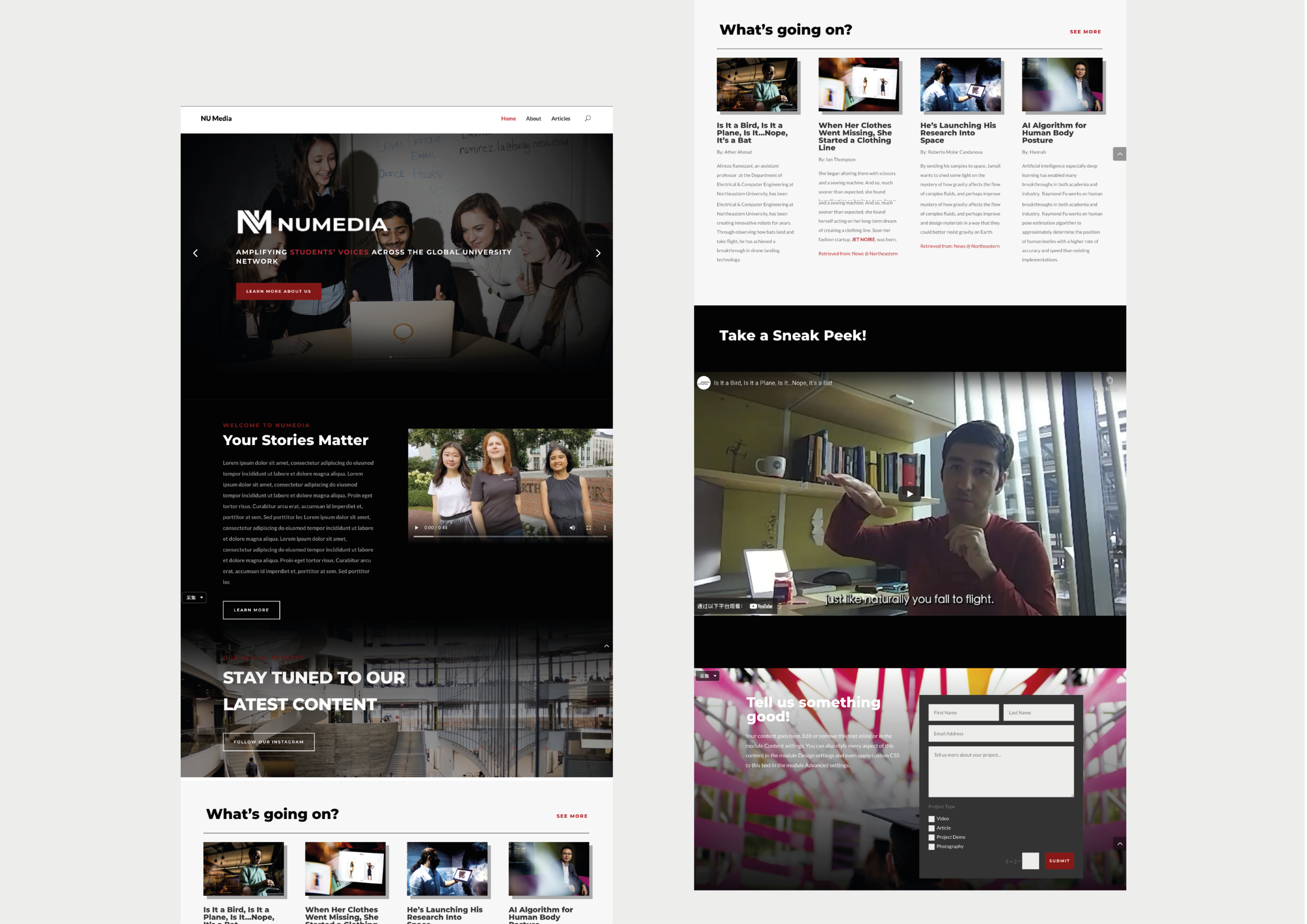Go to previous hero slide arrow
Viewport: 1307px width, 924px height.
click(x=195, y=253)
